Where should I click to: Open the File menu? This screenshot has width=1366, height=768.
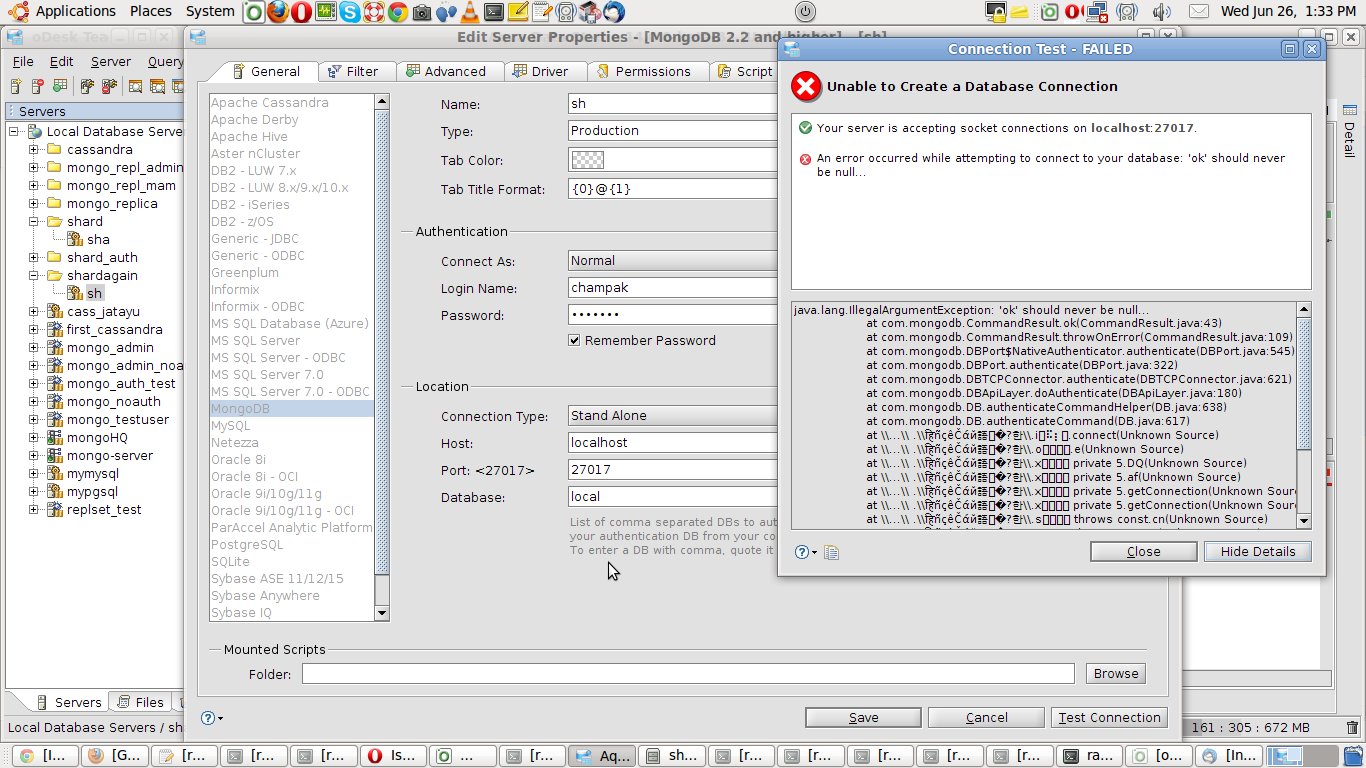pyautogui.click(x=22, y=61)
